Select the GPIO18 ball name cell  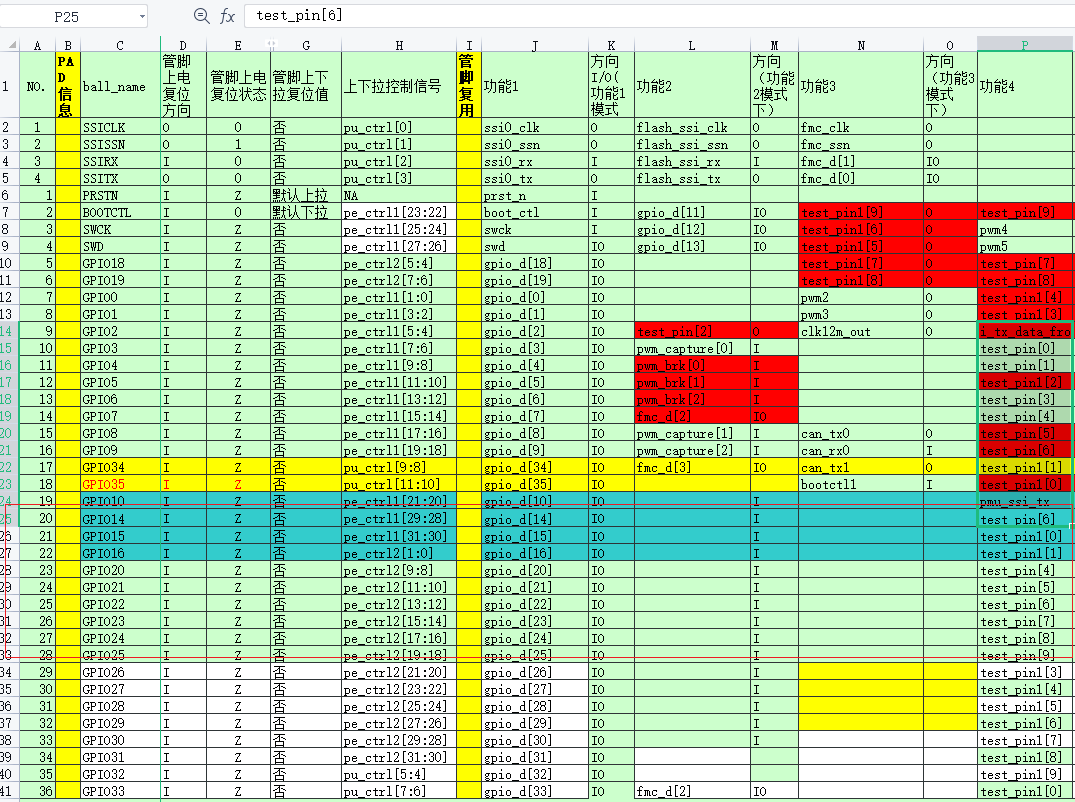(x=120, y=263)
